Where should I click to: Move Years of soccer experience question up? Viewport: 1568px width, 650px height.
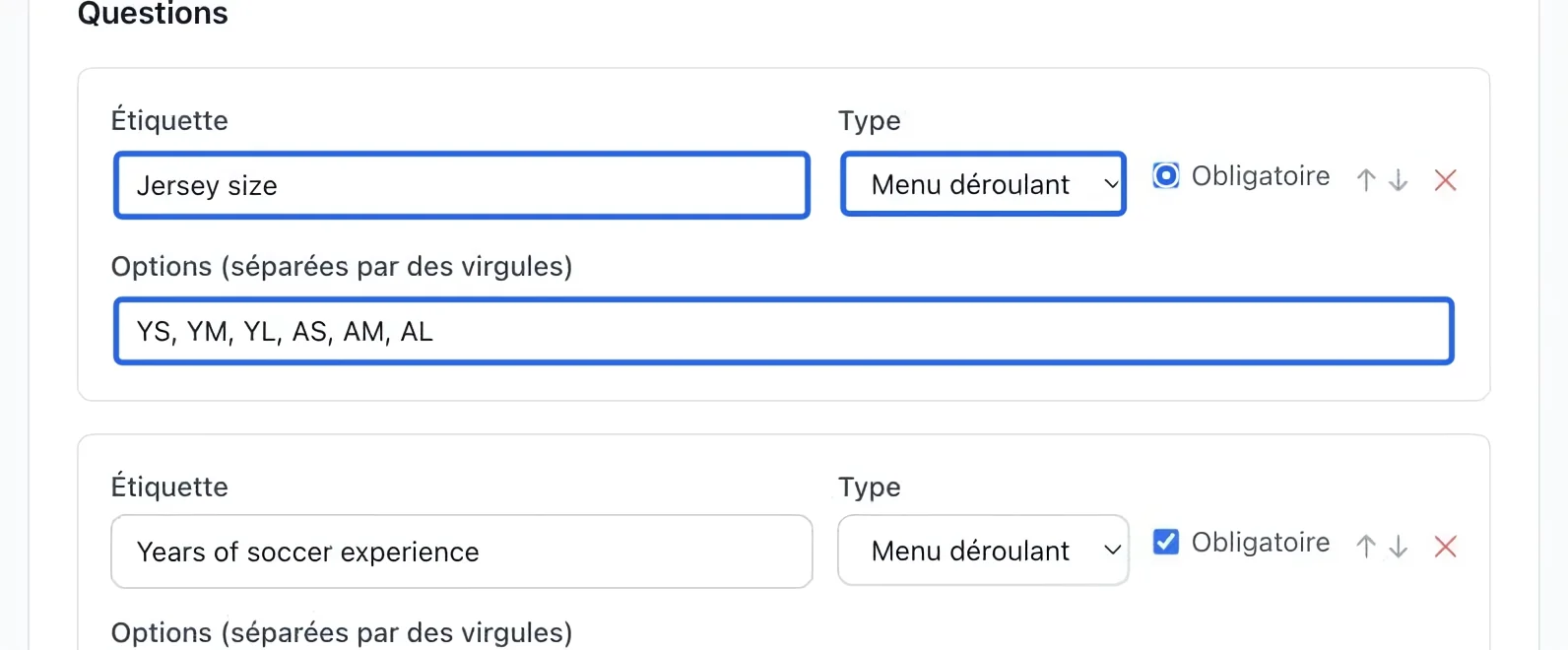[x=1366, y=547]
